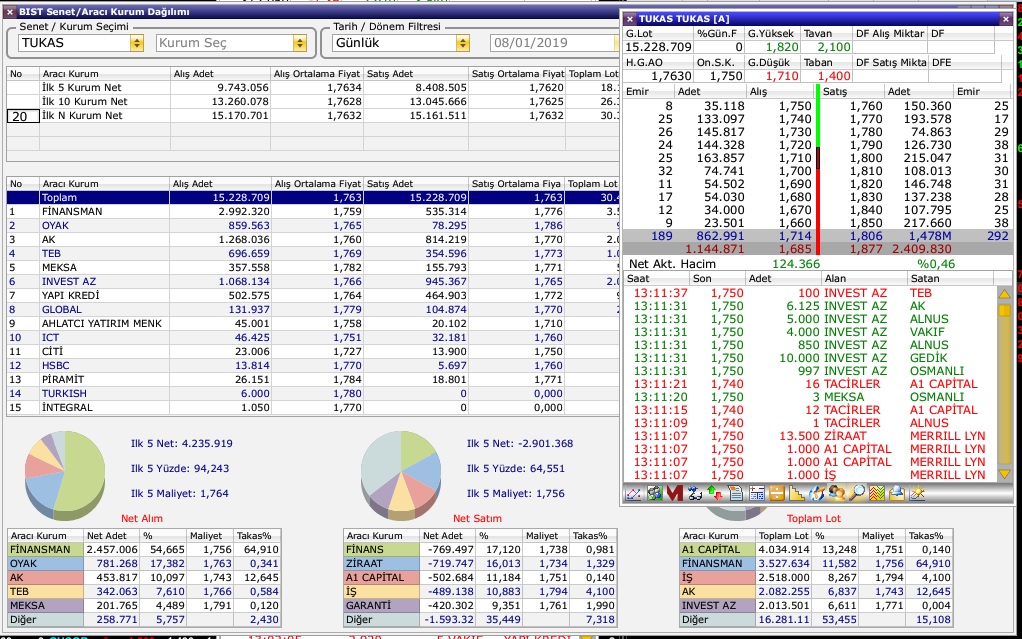This screenshot has width=1022, height=639.
Task: Click the Tavan value 2,100
Action: 834,47
